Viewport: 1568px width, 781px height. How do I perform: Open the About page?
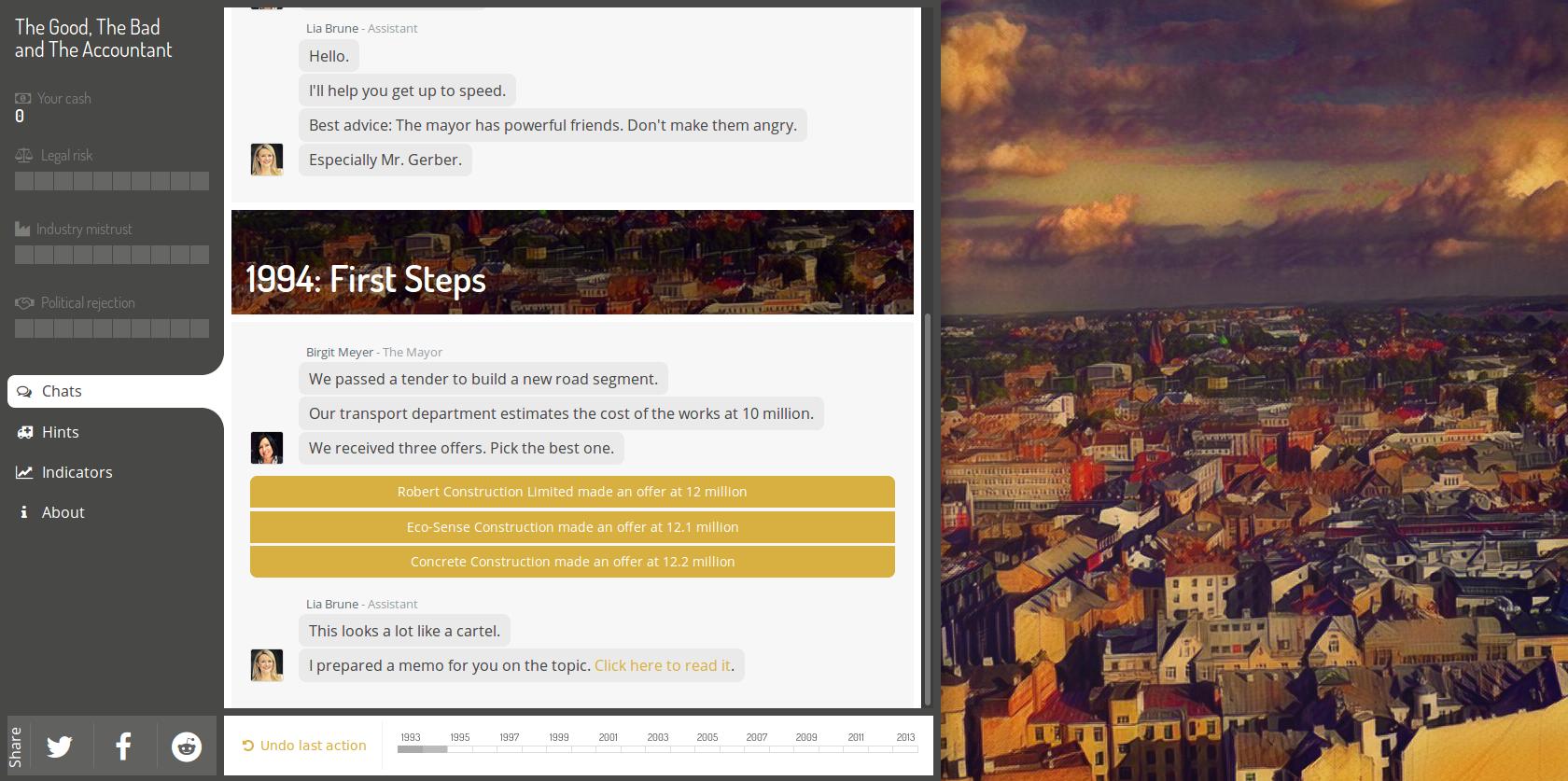click(x=63, y=512)
